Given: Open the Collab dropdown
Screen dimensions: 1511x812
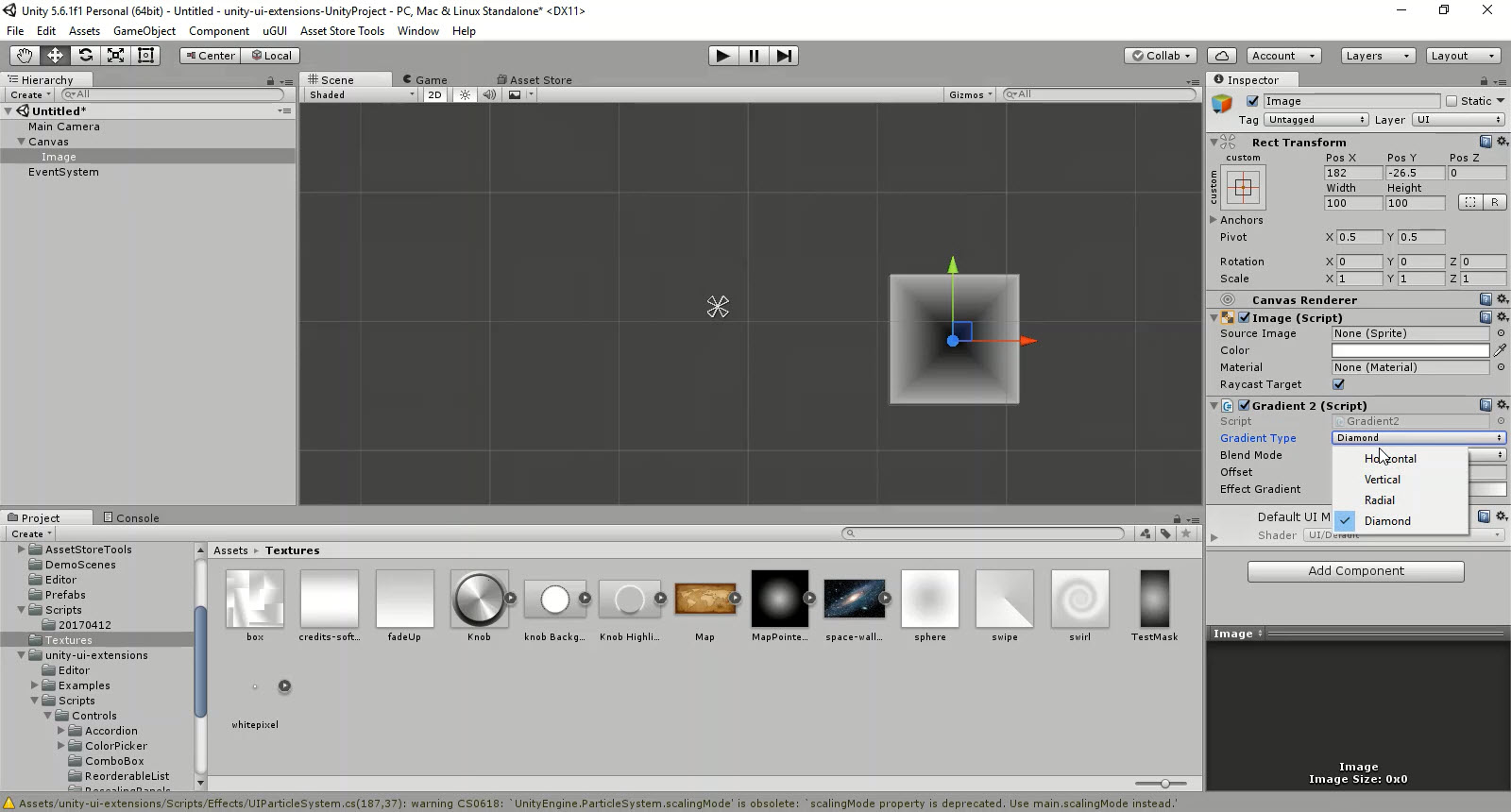Looking at the screenshot, I should [1162, 56].
